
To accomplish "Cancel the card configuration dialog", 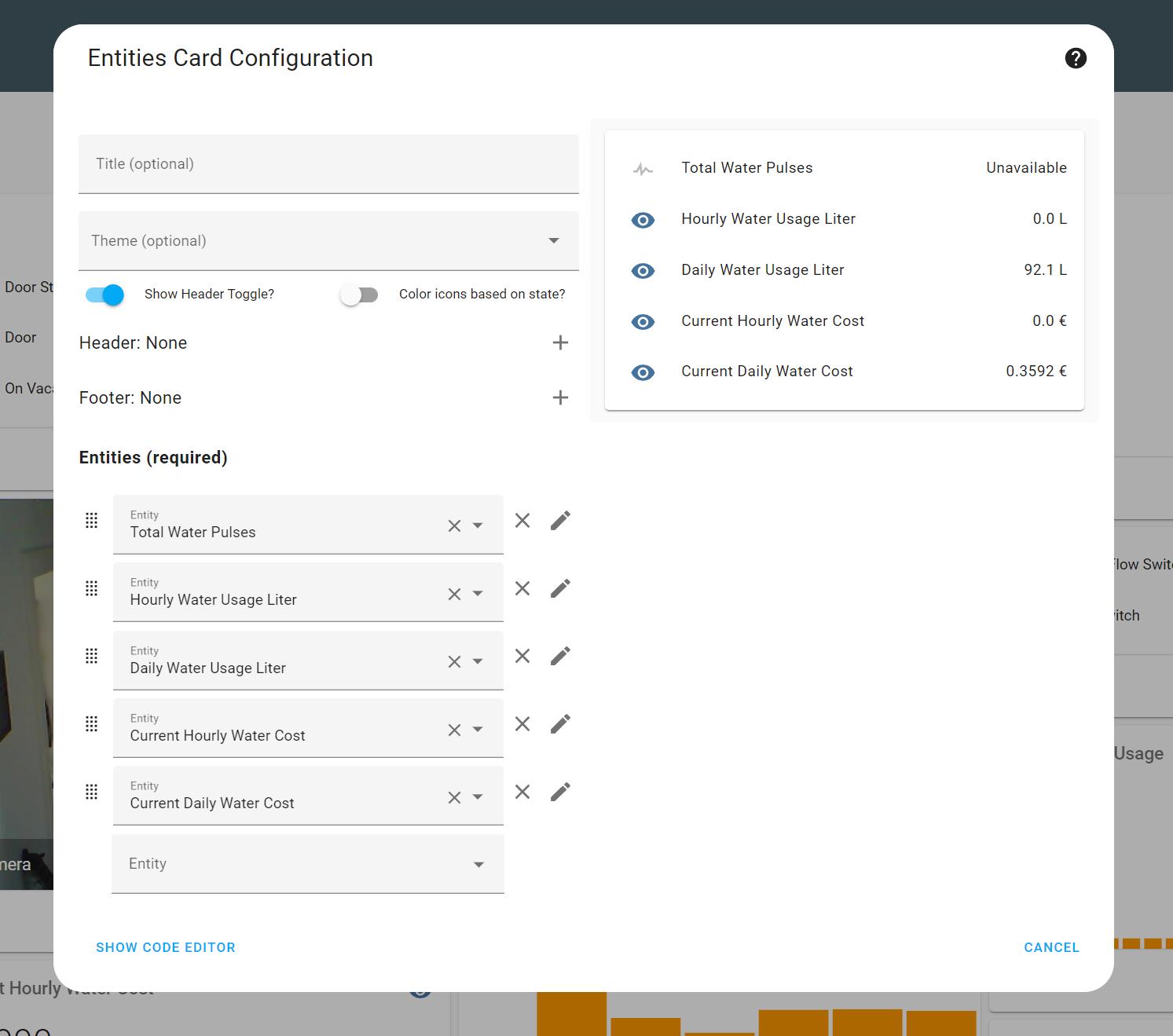I will coord(1051,947).
